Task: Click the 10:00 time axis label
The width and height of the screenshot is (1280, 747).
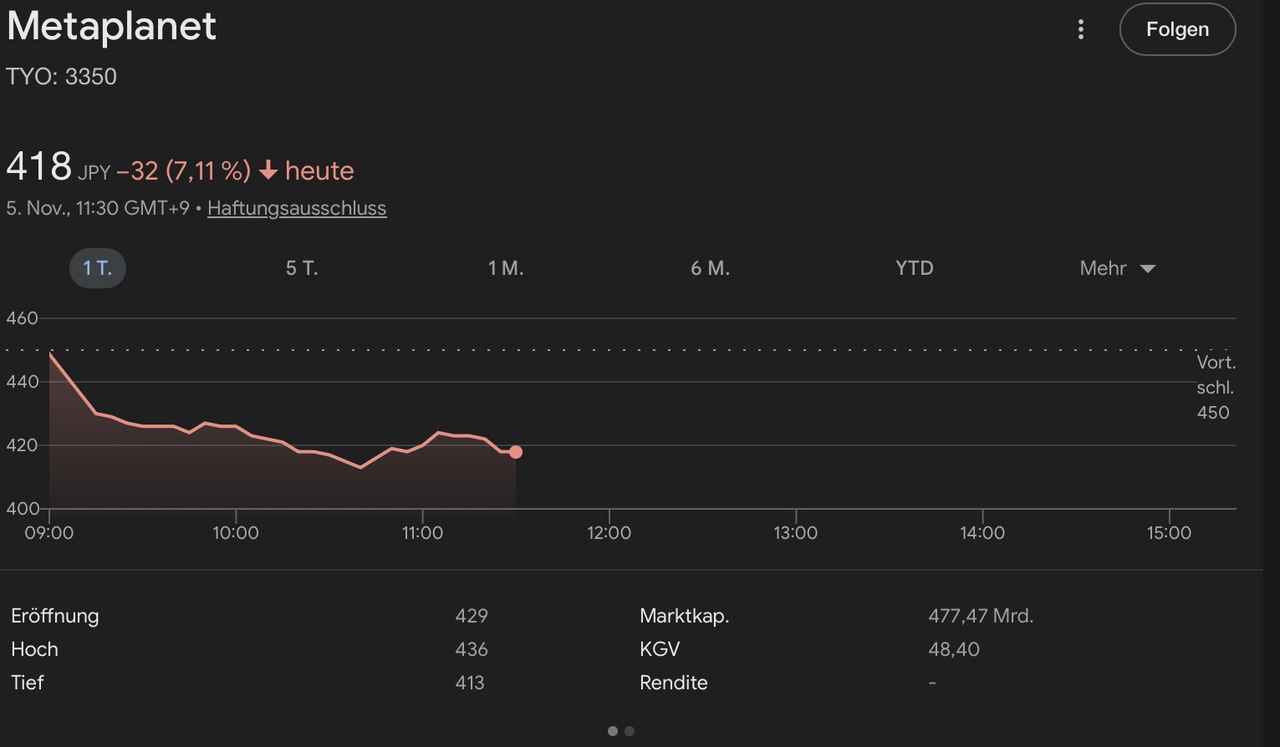Action: 235,533
